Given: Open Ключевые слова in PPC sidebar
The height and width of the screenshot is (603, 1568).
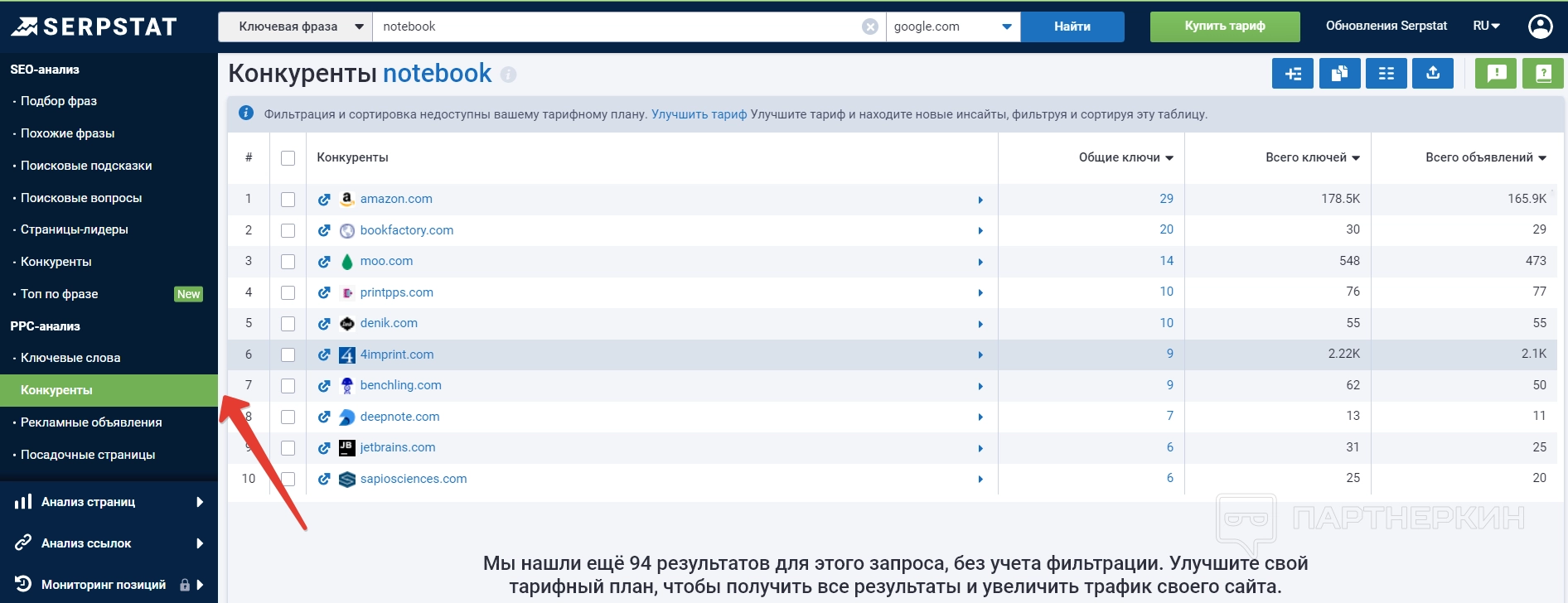Looking at the screenshot, I should [70, 358].
